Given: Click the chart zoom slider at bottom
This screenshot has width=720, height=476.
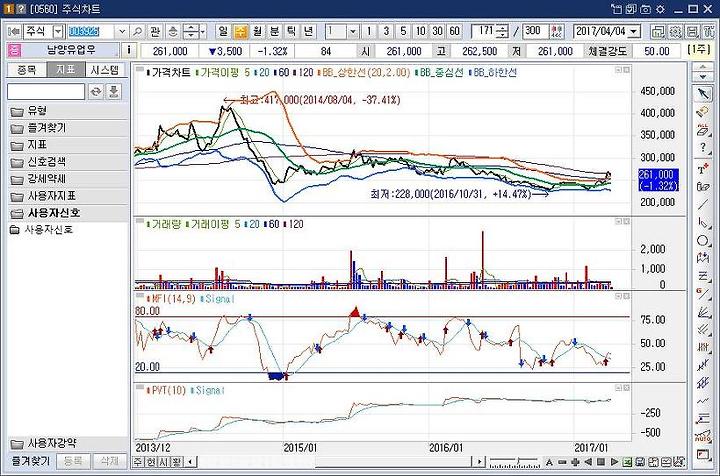Looking at the screenshot, I should pos(514,462).
